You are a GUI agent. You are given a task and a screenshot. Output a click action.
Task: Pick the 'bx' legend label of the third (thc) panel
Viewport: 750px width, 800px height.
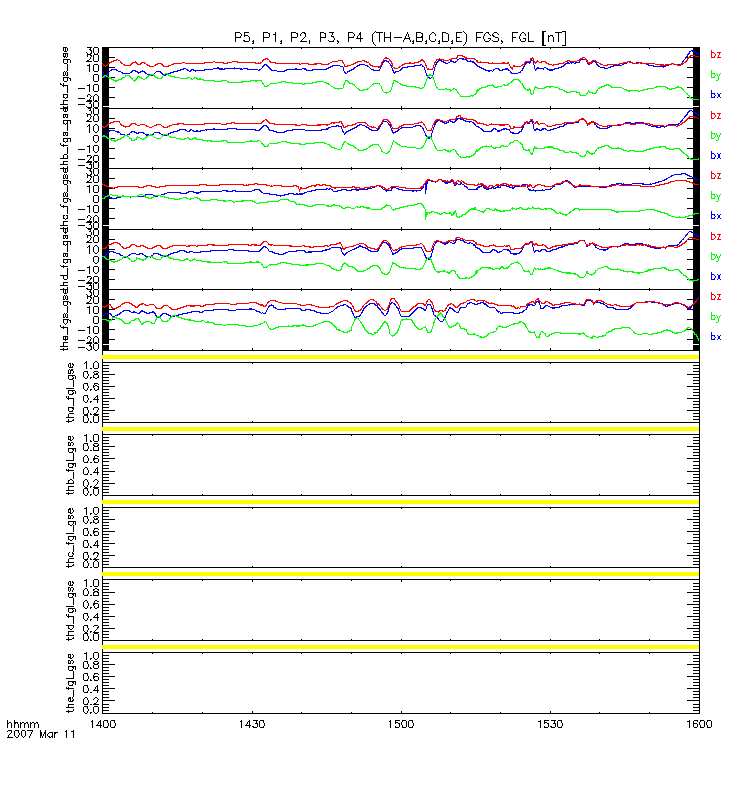point(715,216)
